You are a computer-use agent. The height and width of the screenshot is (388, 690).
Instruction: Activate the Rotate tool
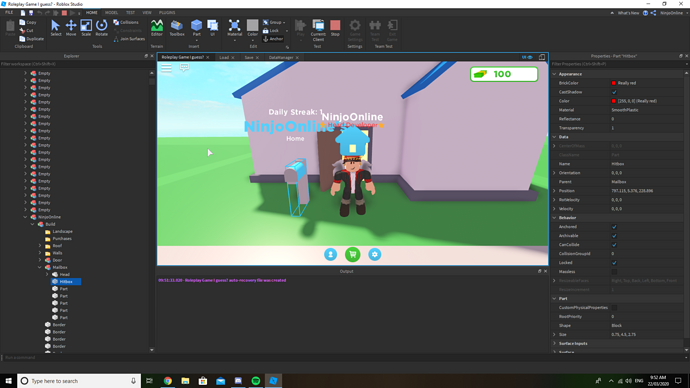click(x=102, y=28)
